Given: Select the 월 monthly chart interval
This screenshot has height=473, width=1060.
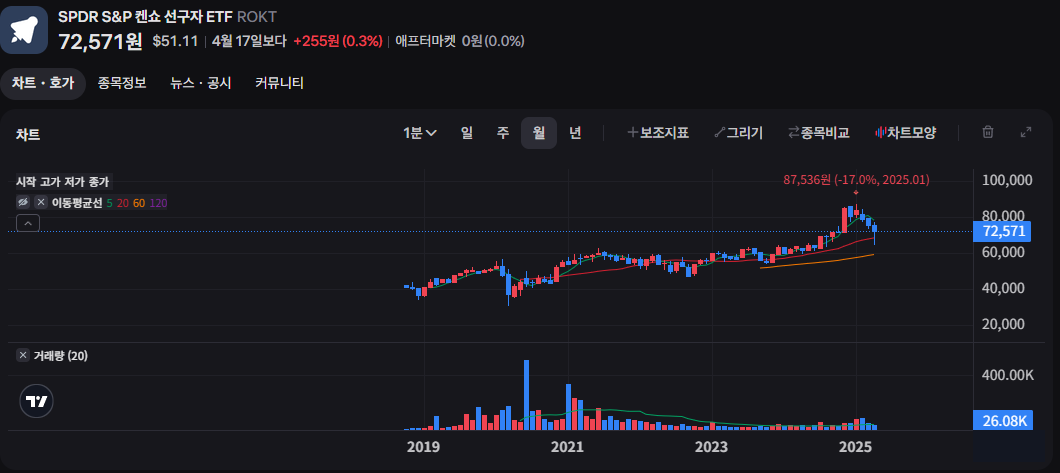Looking at the screenshot, I should pos(539,133).
